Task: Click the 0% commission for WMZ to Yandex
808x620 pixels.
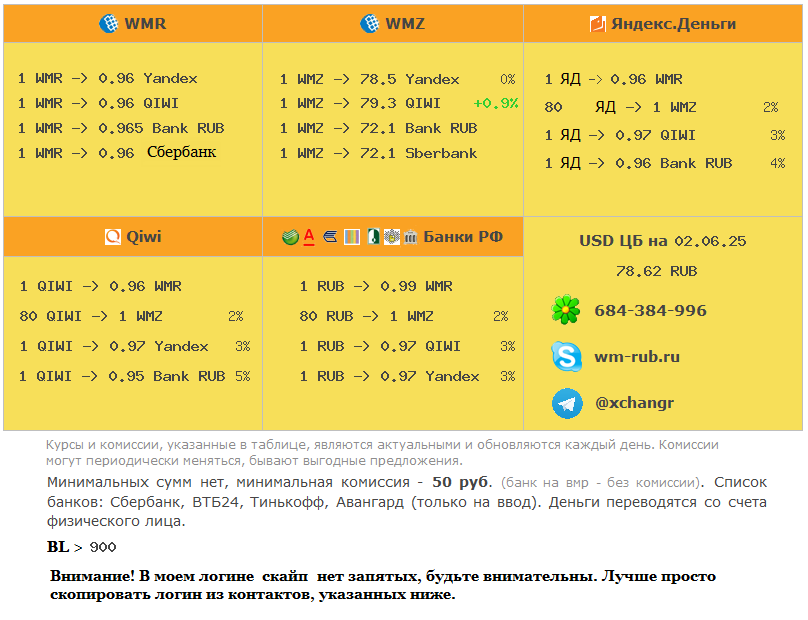Action: pos(508,79)
